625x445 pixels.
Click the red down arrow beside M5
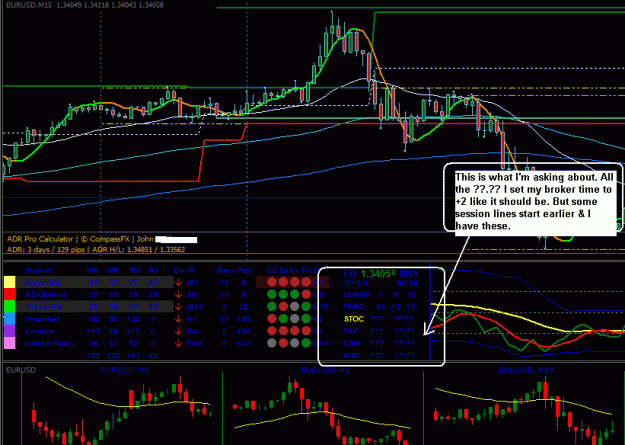(178, 295)
